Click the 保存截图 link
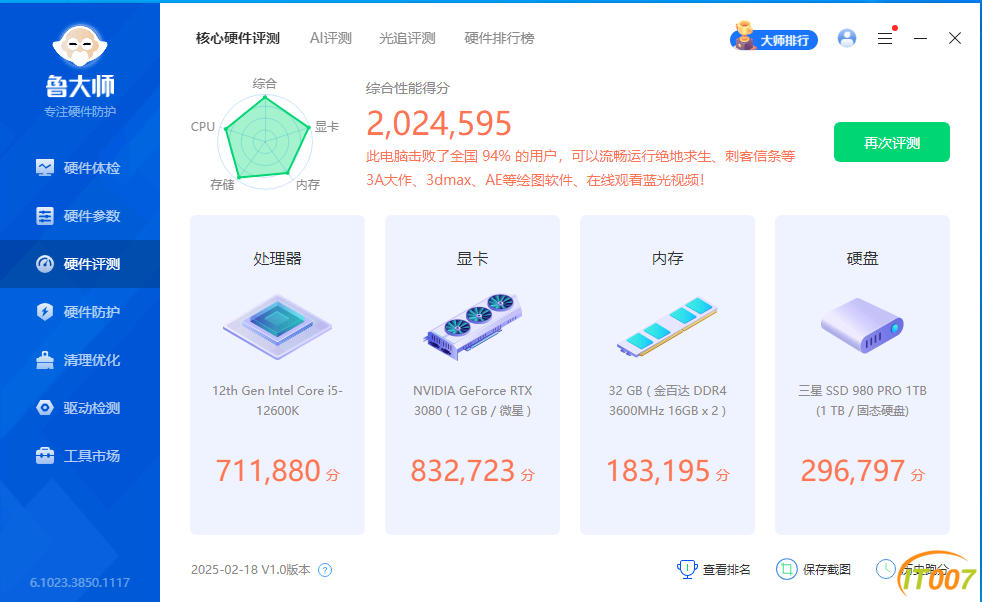Screen dimensions: 982x602 [x=814, y=569]
